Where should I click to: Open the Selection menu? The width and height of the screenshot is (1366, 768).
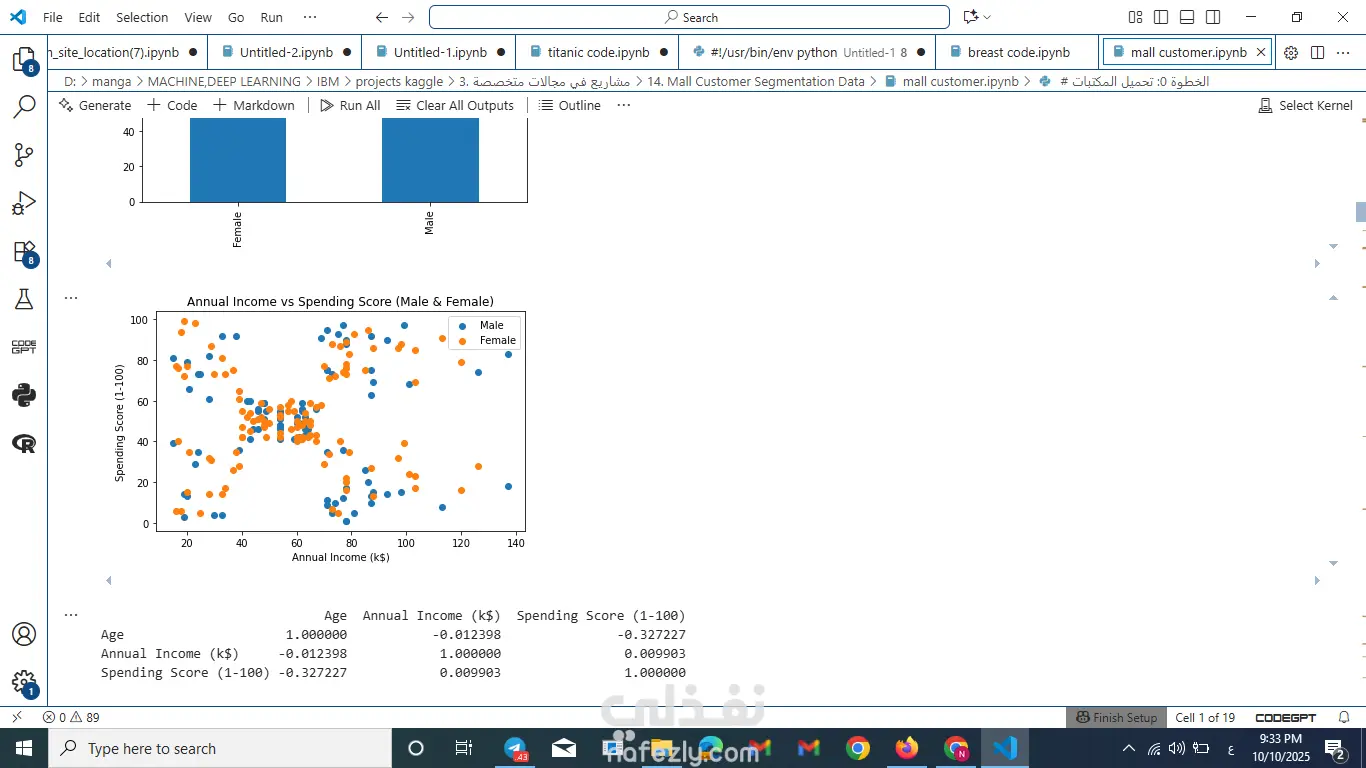[x=142, y=17]
